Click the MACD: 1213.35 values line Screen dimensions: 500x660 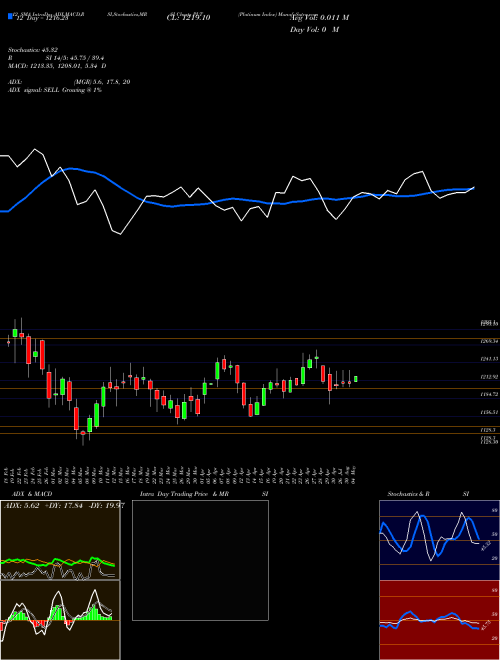pyautogui.click(x=57, y=66)
